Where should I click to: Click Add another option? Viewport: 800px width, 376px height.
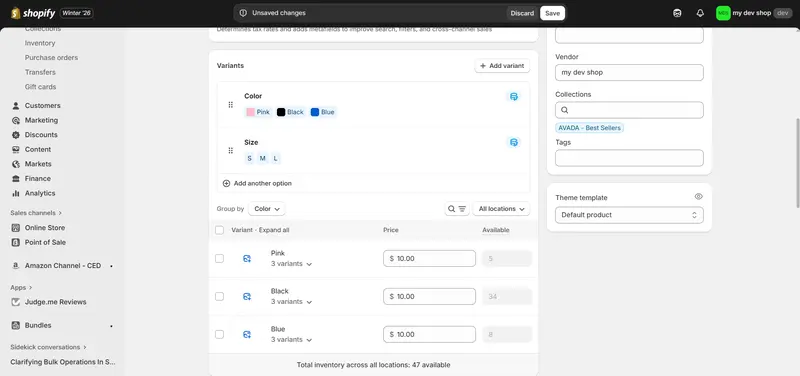point(257,183)
